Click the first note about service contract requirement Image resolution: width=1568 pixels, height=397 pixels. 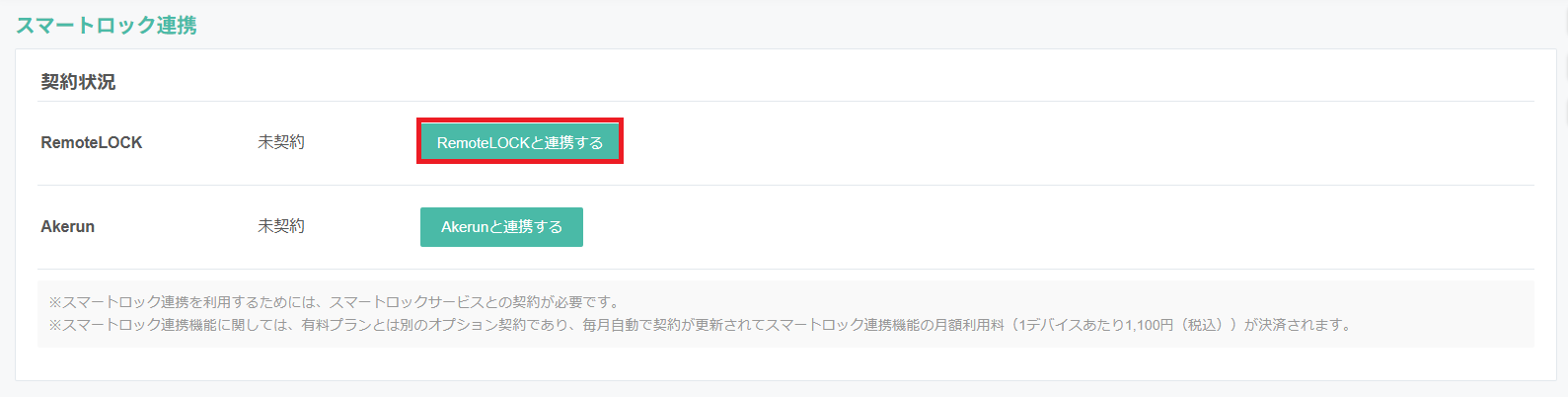335,302
